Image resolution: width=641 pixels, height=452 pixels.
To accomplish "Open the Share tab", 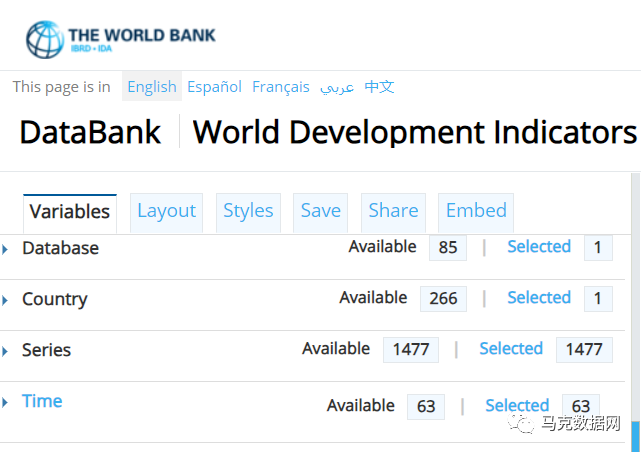I will pyautogui.click(x=393, y=213).
